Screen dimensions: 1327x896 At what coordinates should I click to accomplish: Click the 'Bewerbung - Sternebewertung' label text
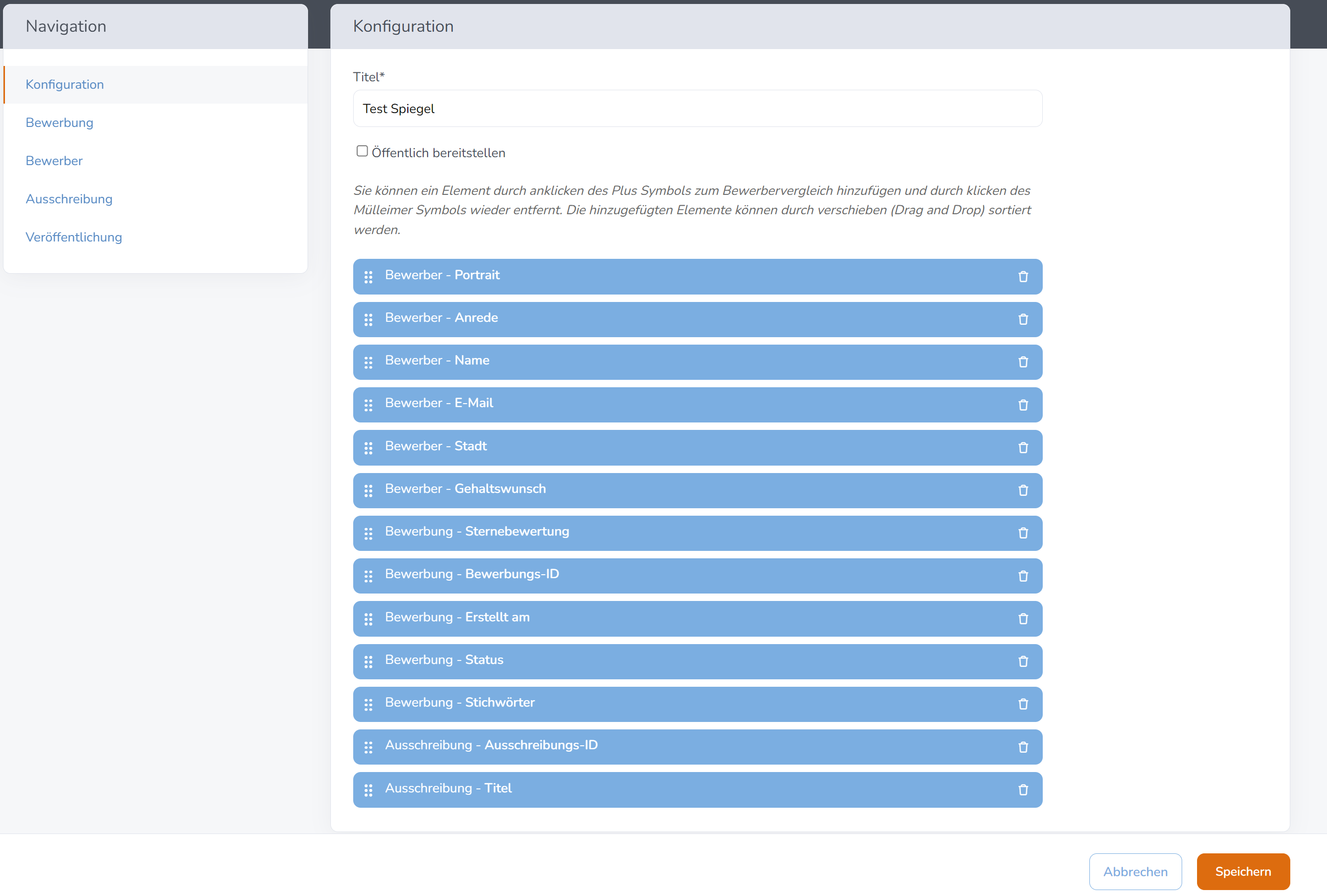pyautogui.click(x=477, y=532)
